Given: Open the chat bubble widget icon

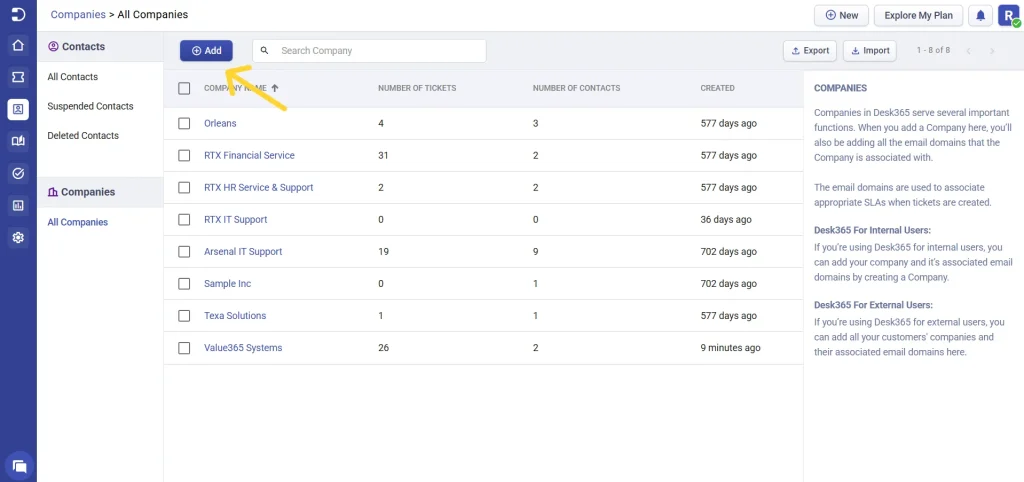Looking at the screenshot, I should pyautogui.click(x=19, y=466).
